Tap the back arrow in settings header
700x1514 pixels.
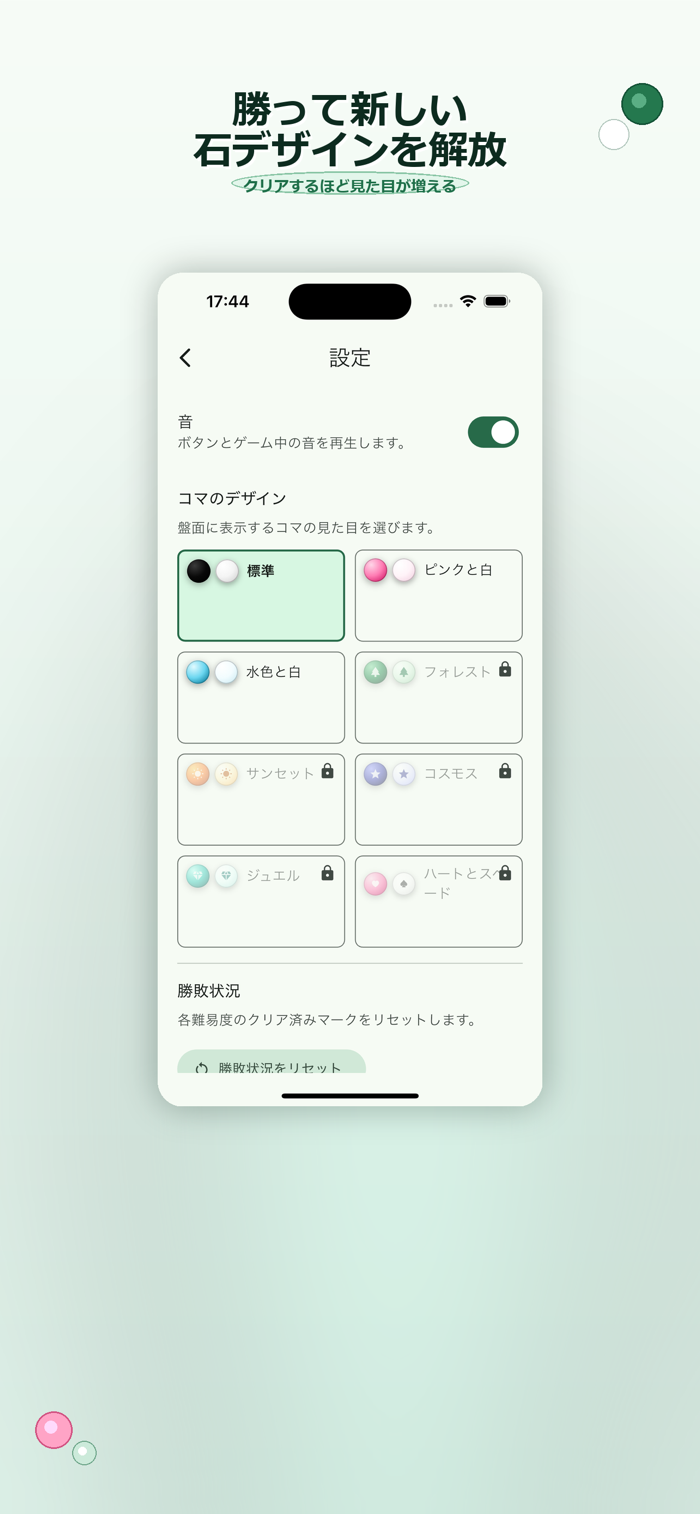[x=185, y=358]
